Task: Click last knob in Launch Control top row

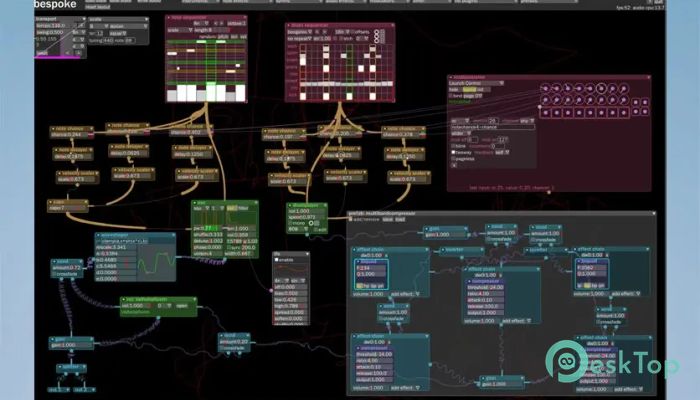Action: (x=624, y=88)
